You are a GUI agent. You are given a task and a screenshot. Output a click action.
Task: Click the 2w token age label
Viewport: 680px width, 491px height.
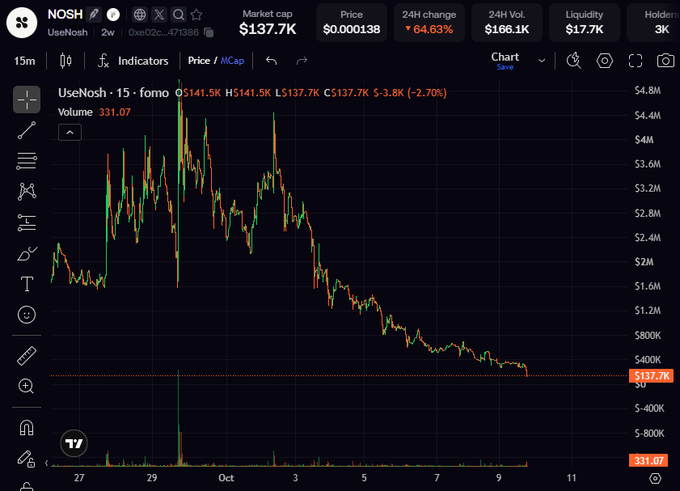[108, 33]
